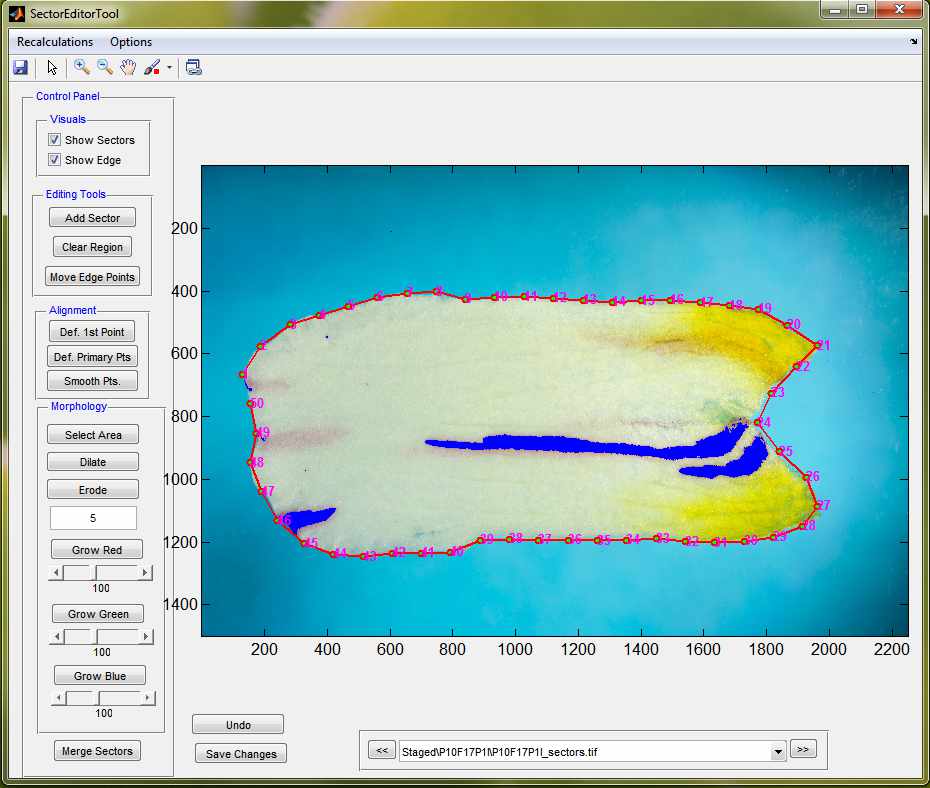The image size is (930, 788).
Task: Click the morphology size input field
Action: click(93, 518)
